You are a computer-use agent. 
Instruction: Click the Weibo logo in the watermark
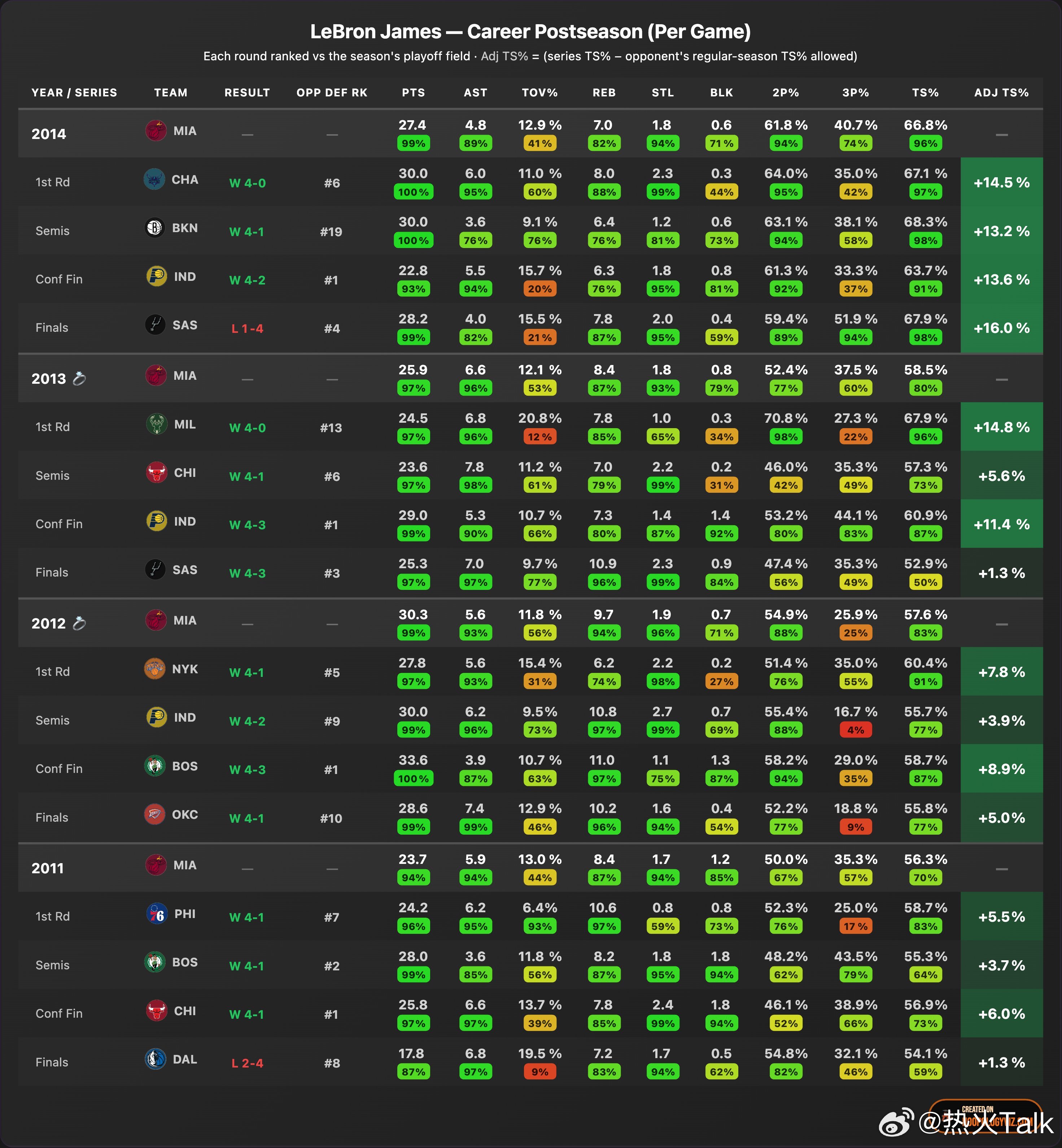pyautogui.click(x=896, y=1122)
